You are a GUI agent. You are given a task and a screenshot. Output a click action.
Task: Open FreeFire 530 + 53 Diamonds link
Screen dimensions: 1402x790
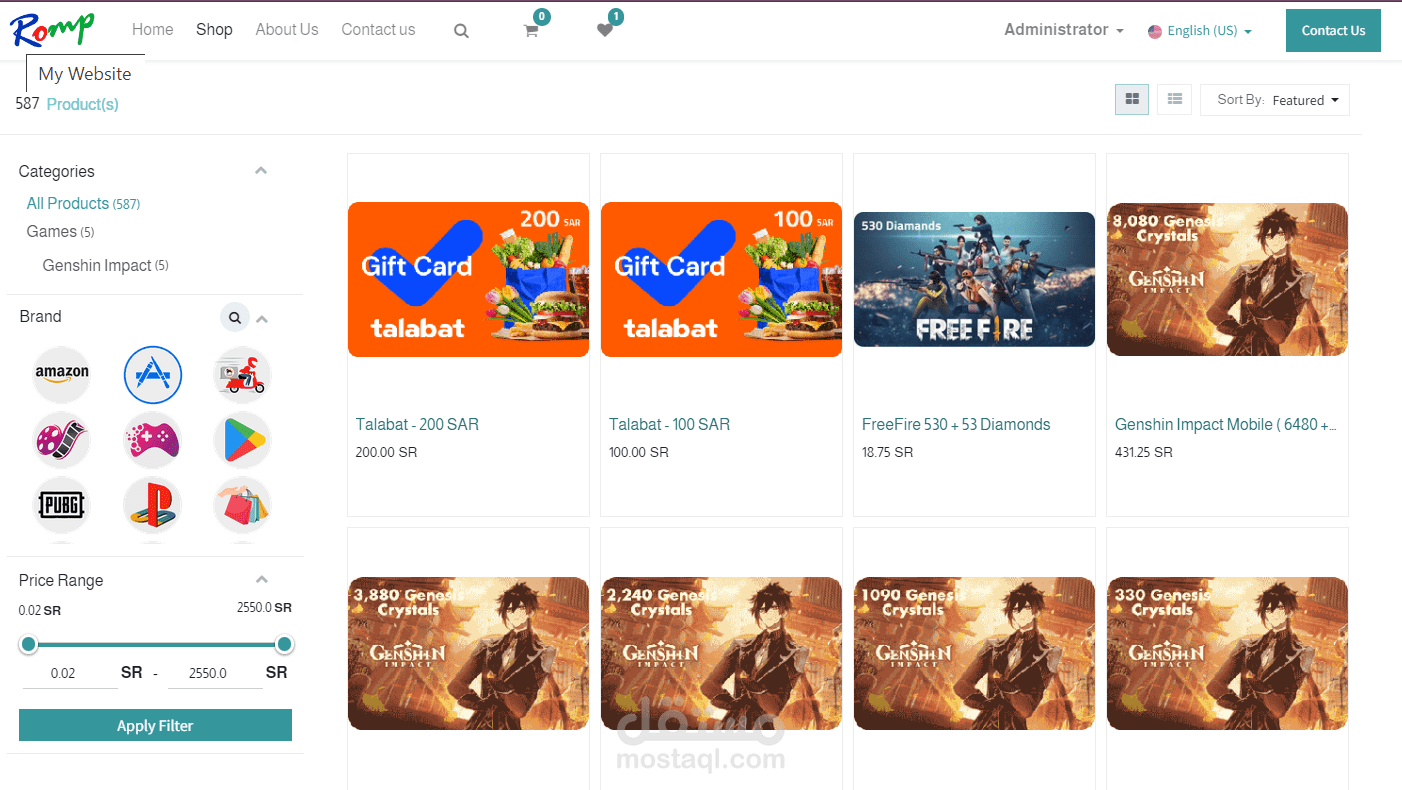956,424
